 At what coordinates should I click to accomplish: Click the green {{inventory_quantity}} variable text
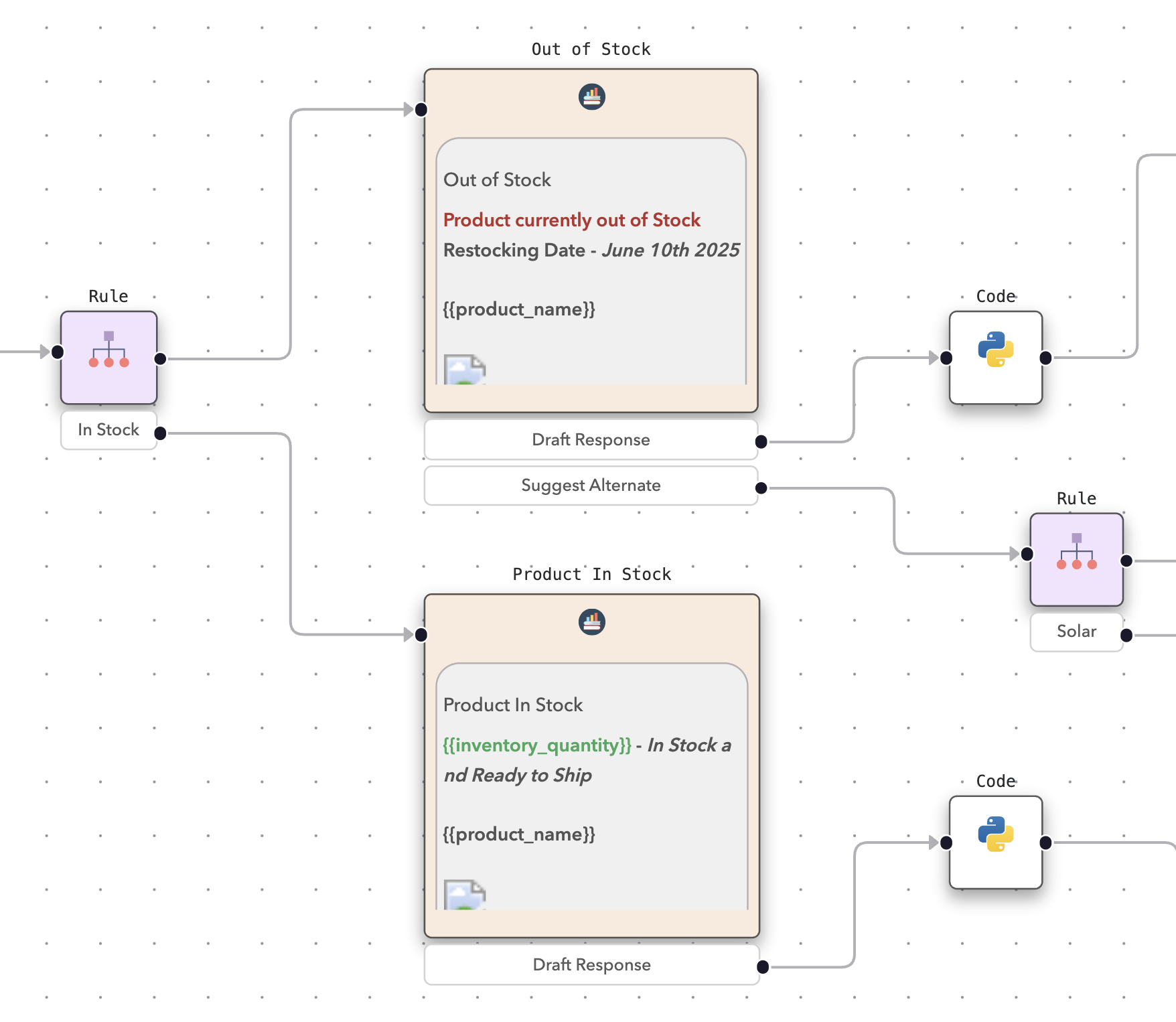coord(536,745)
